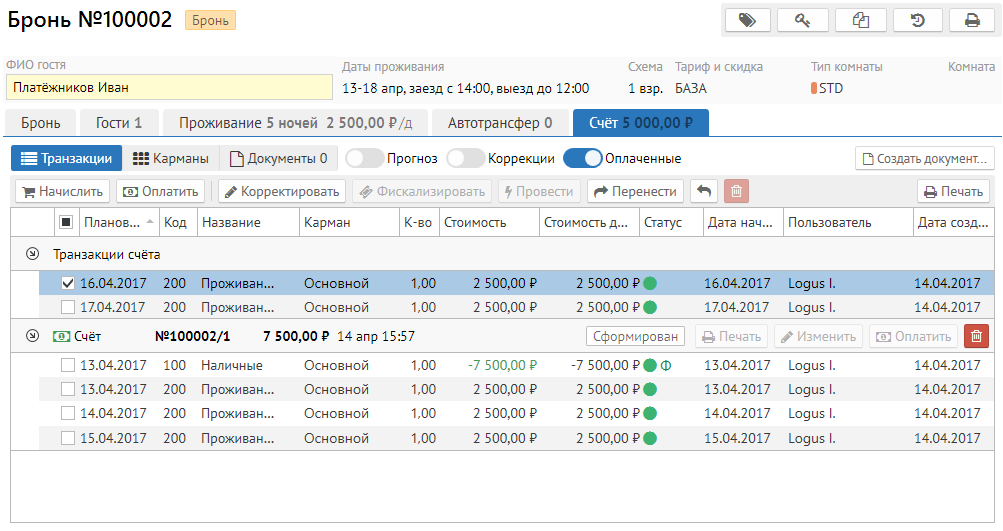Open booking history with clock icon
The width and height of the screenshot is (1003, 531).
click(x=916, y=20)
